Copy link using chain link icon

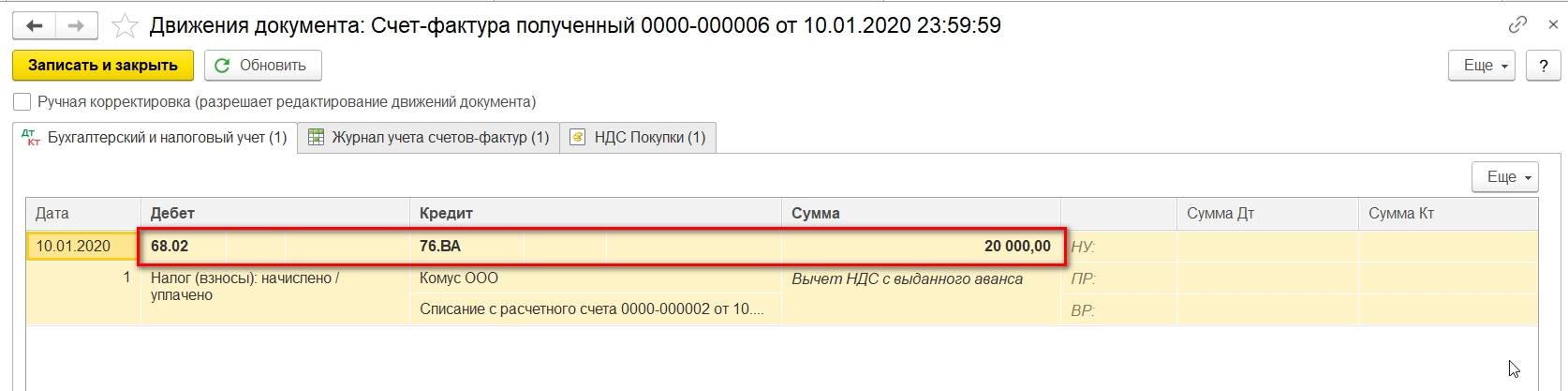coord(1517,25)
